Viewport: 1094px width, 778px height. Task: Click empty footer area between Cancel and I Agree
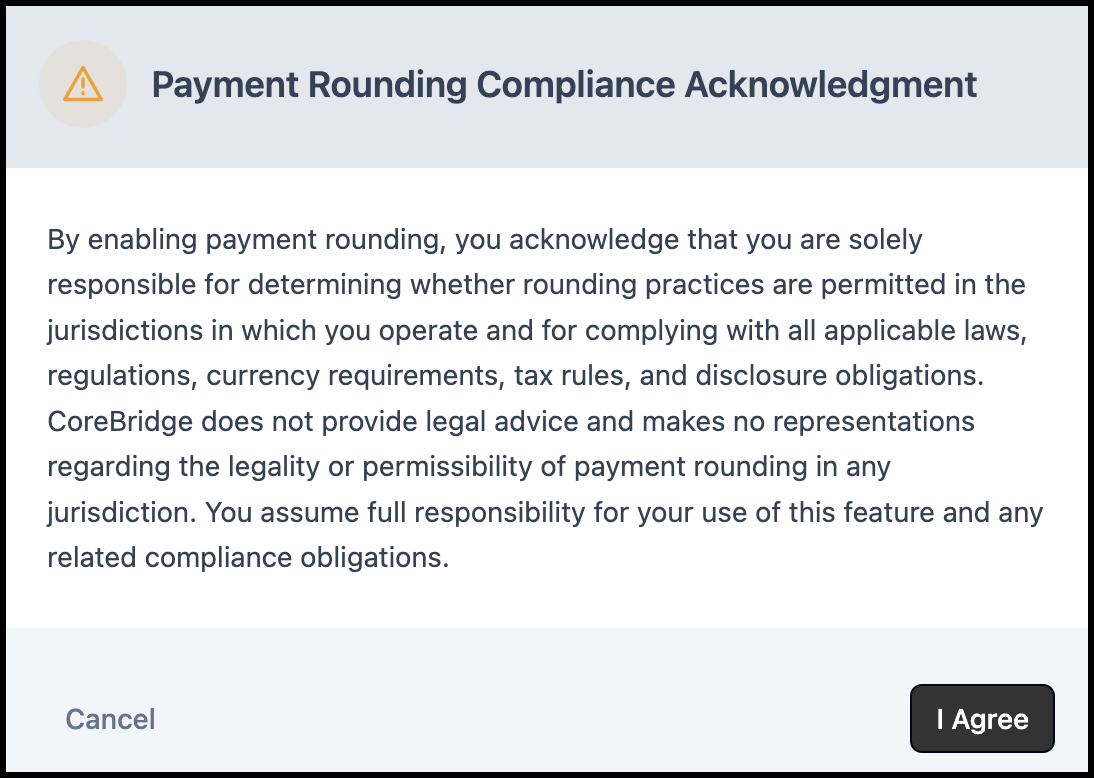click(530, 719)
